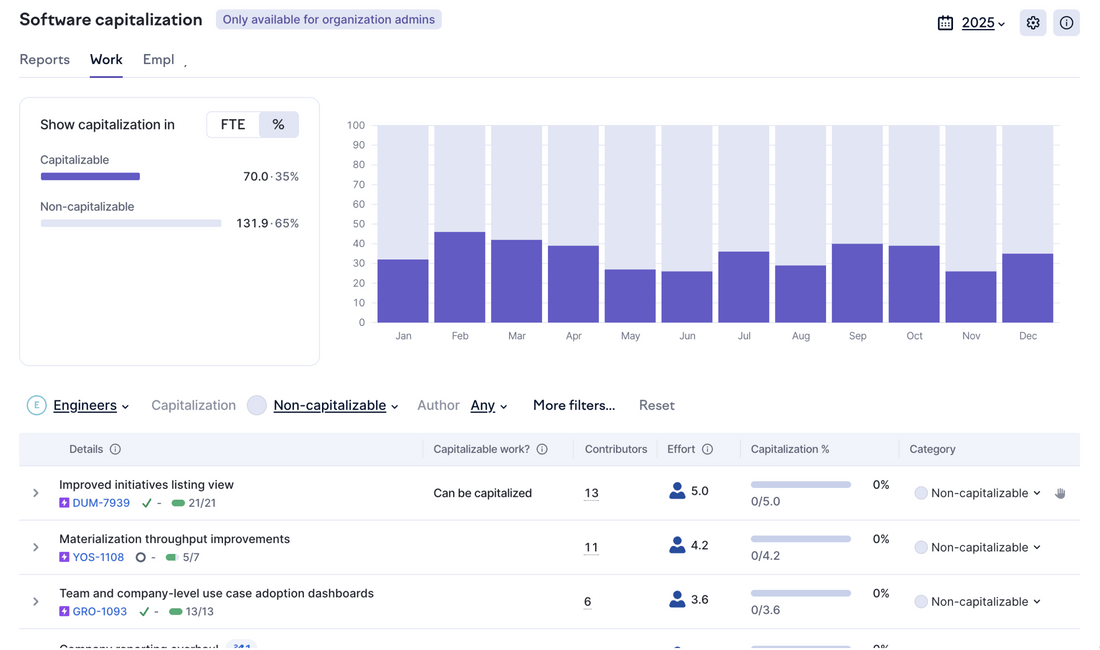Image resolution: width=1100 pixels, height=650 pixels.
Task: Reset the active filters
Action: coord(657,405)
